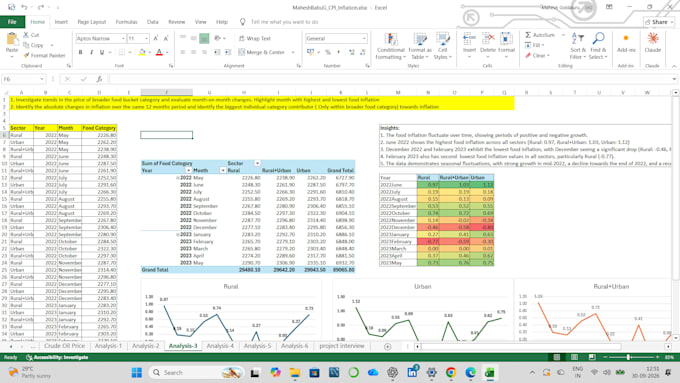
Task: Switch to Analysis-4 sheet tab
Action: pos(220,346)
